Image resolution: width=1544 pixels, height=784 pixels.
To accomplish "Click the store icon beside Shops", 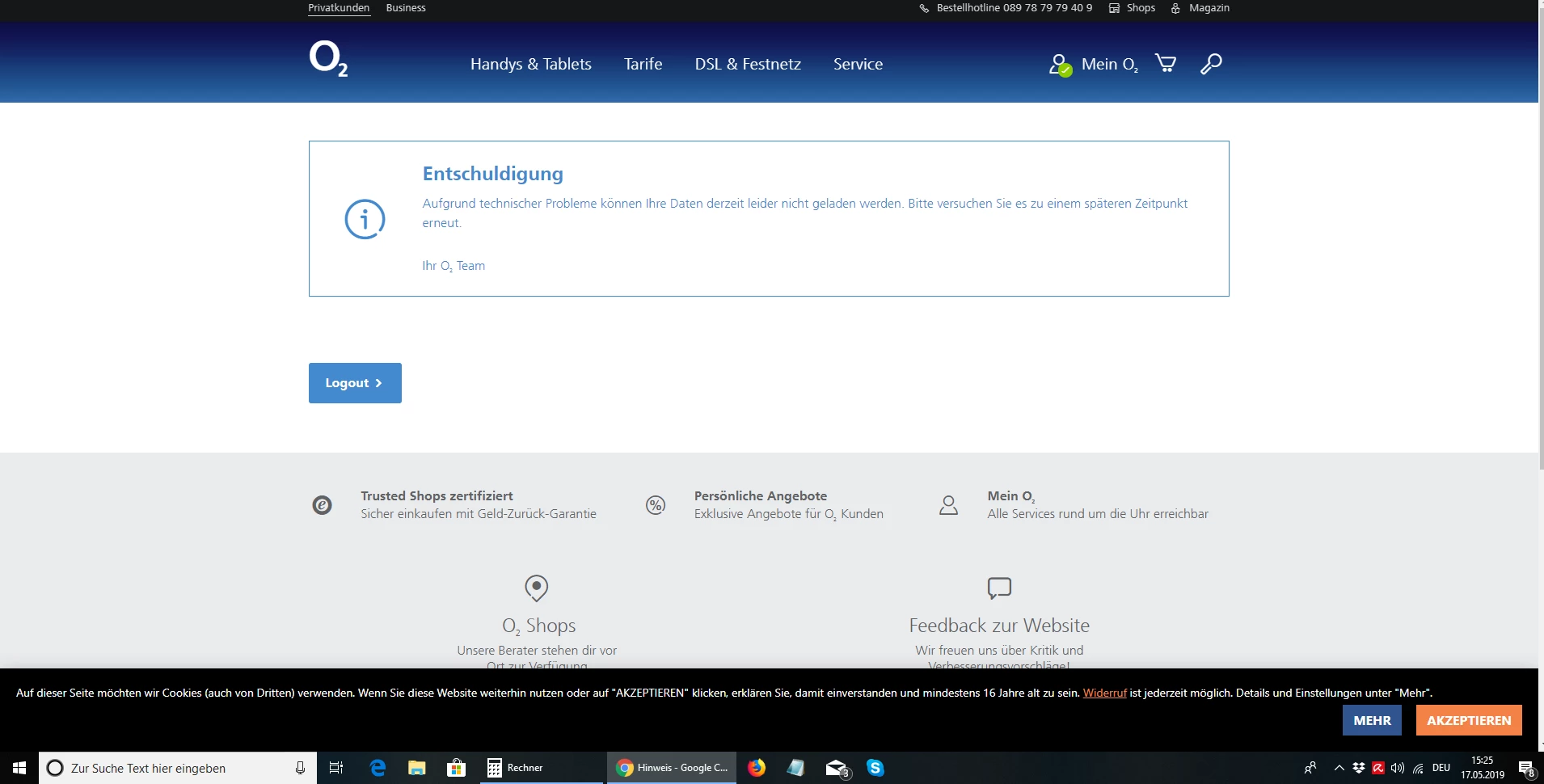I will click(1114, 8).
